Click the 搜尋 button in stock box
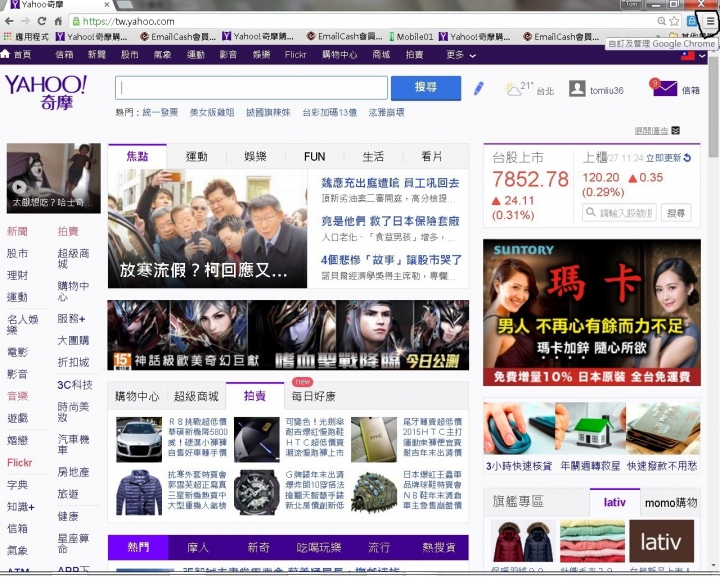 pos(676,213)
